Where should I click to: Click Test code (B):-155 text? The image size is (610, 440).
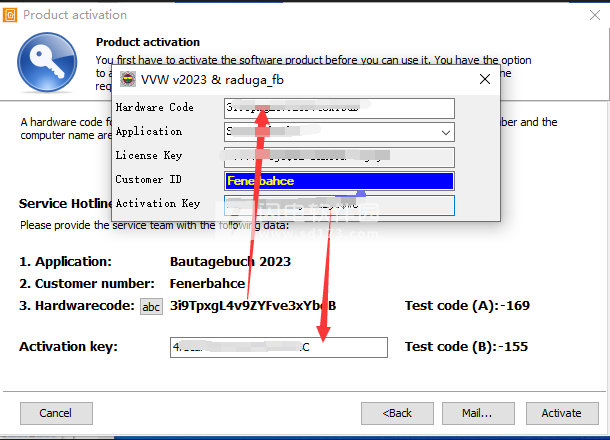466,347
